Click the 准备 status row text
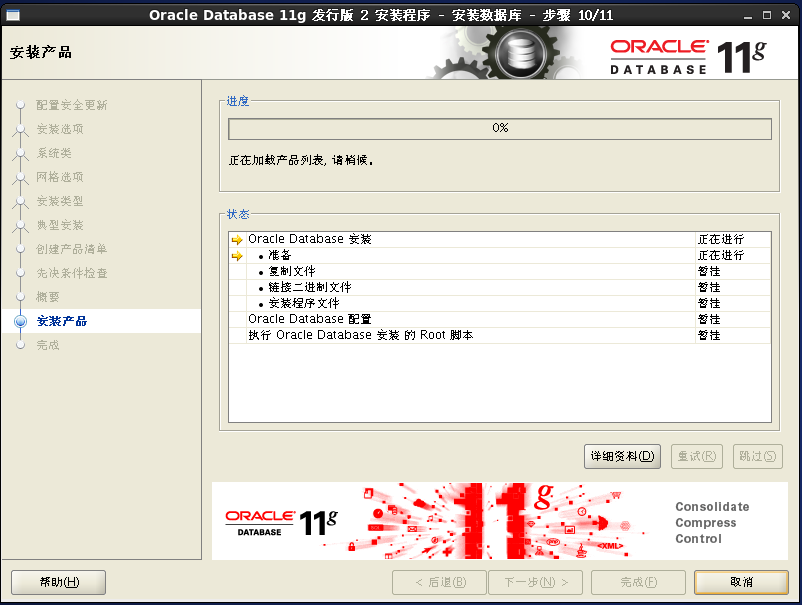The height and width of the screenshot is (605, 802). click(x=280, y=255)
